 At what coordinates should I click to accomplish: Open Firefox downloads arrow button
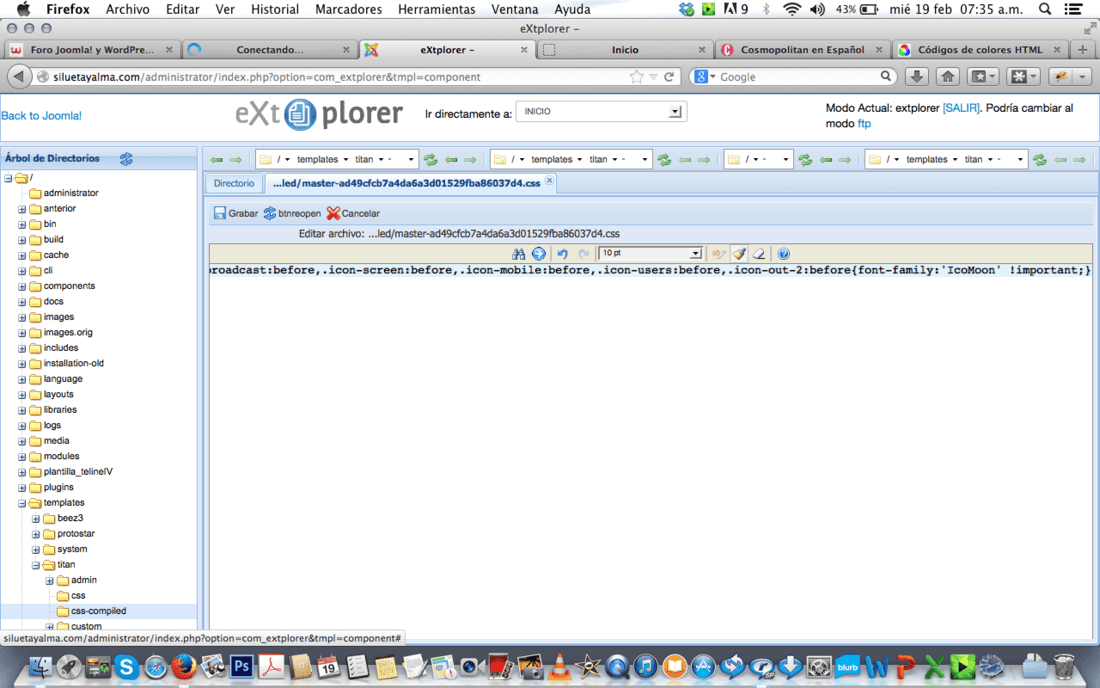pyautogui.click(x=916, y=76)
